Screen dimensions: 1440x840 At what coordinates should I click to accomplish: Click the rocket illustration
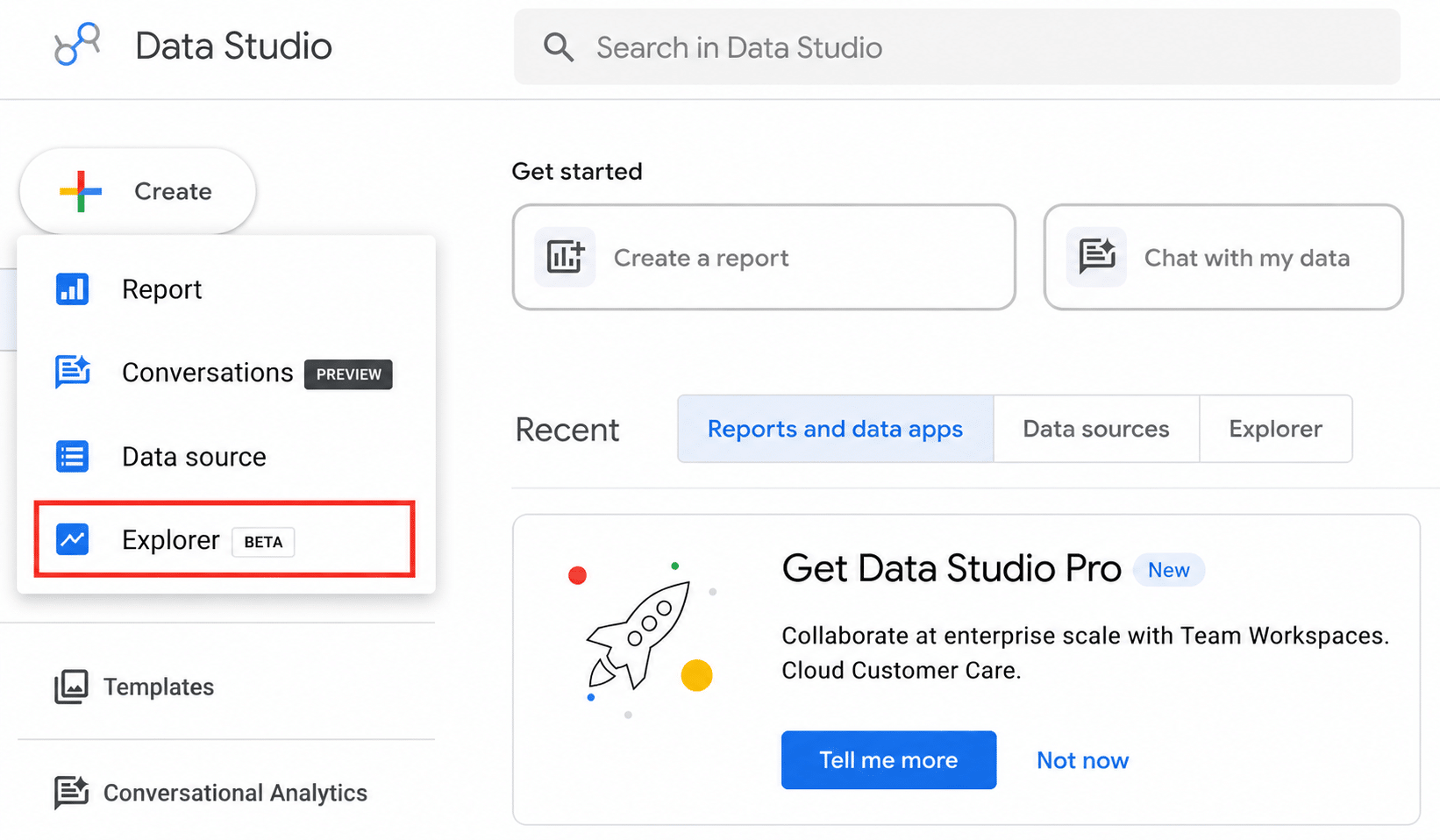click(x=638, y=635)
